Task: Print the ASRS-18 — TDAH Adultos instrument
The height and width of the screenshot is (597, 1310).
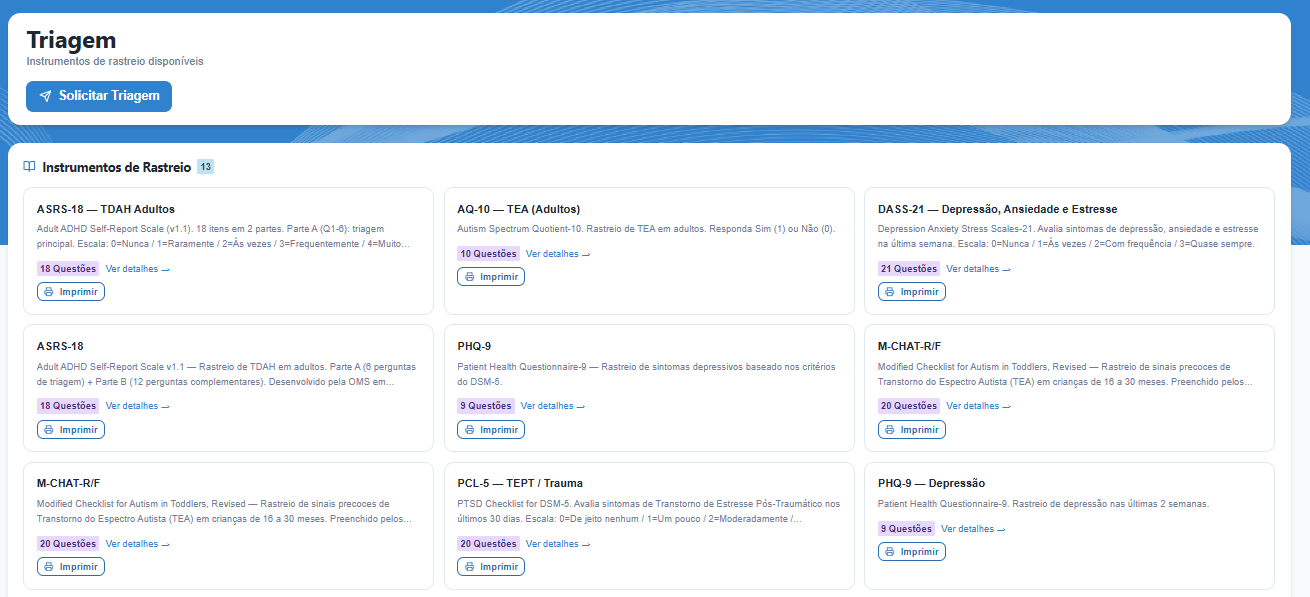Action: pyautogui.click(x=71, y=292)
